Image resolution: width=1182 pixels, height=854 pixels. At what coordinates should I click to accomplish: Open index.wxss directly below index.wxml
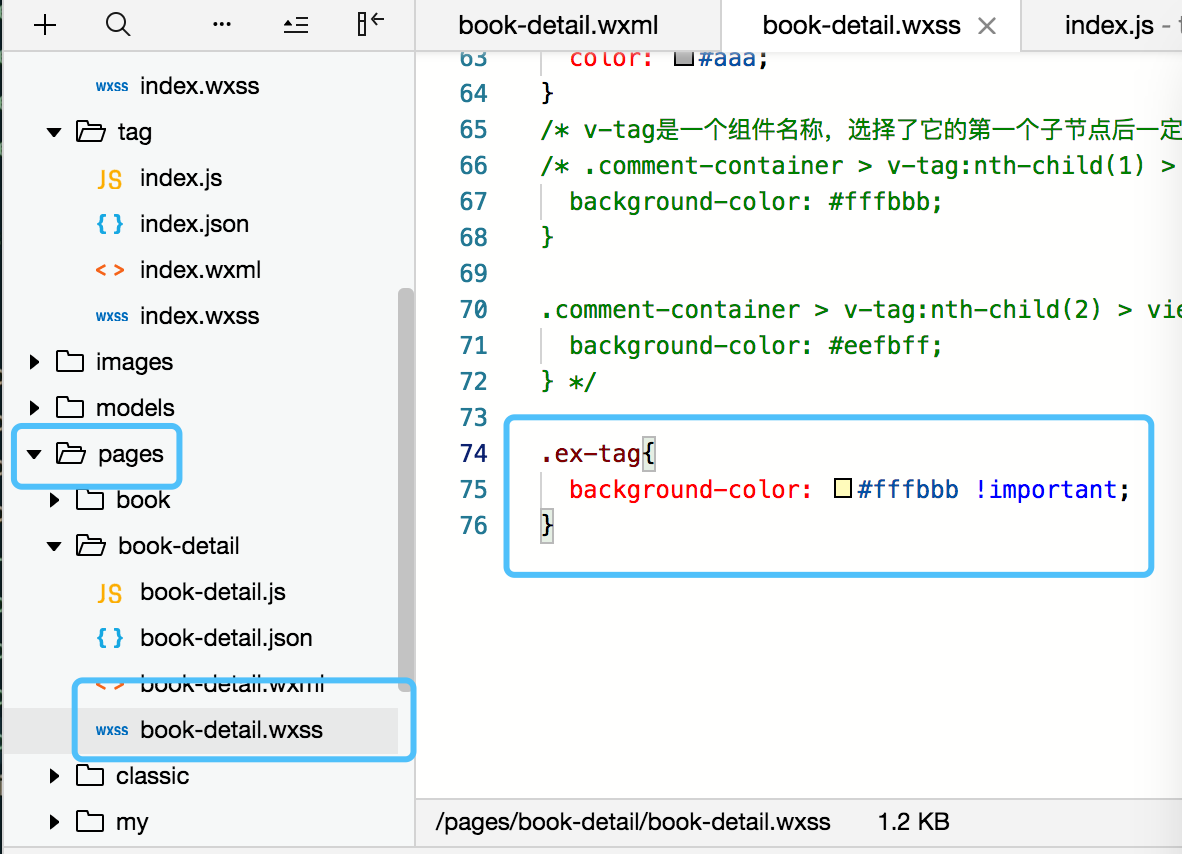[199, 316]
